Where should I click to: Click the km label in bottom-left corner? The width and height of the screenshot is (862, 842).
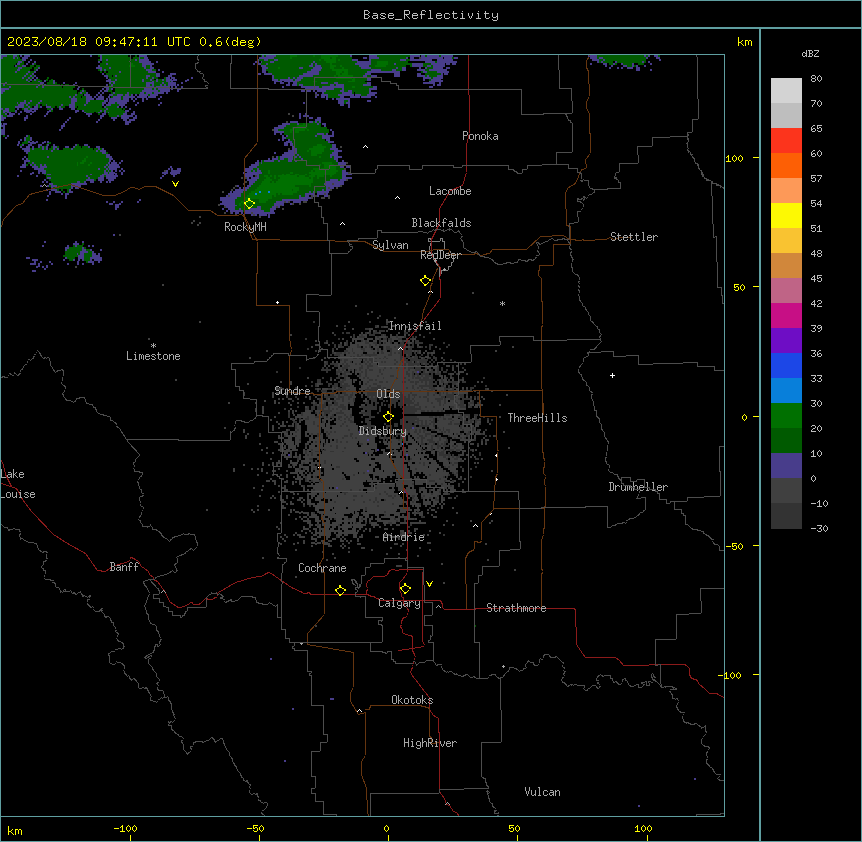(15, 831)
